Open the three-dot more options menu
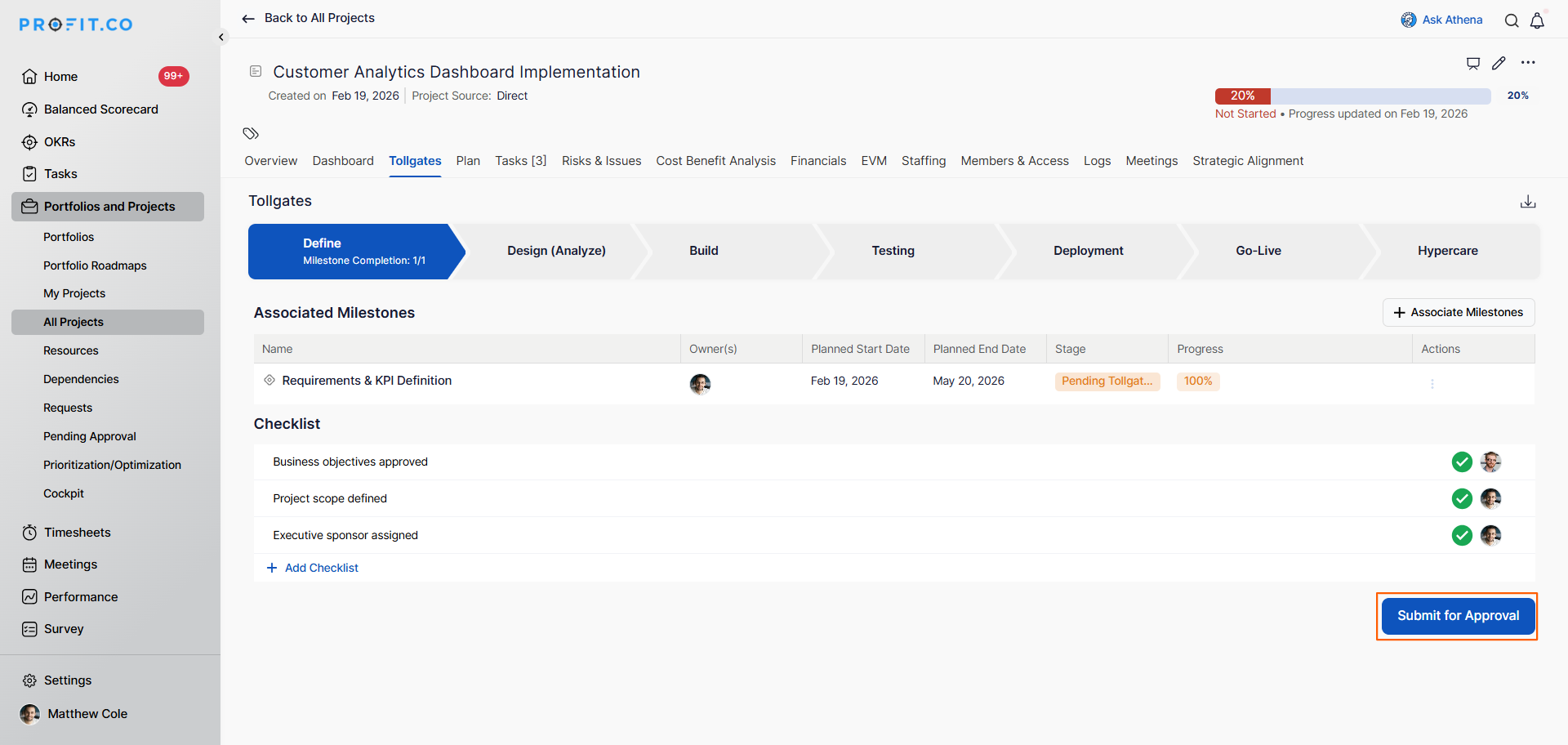This screenshot has width=1568, height=745. point(1528,63)
